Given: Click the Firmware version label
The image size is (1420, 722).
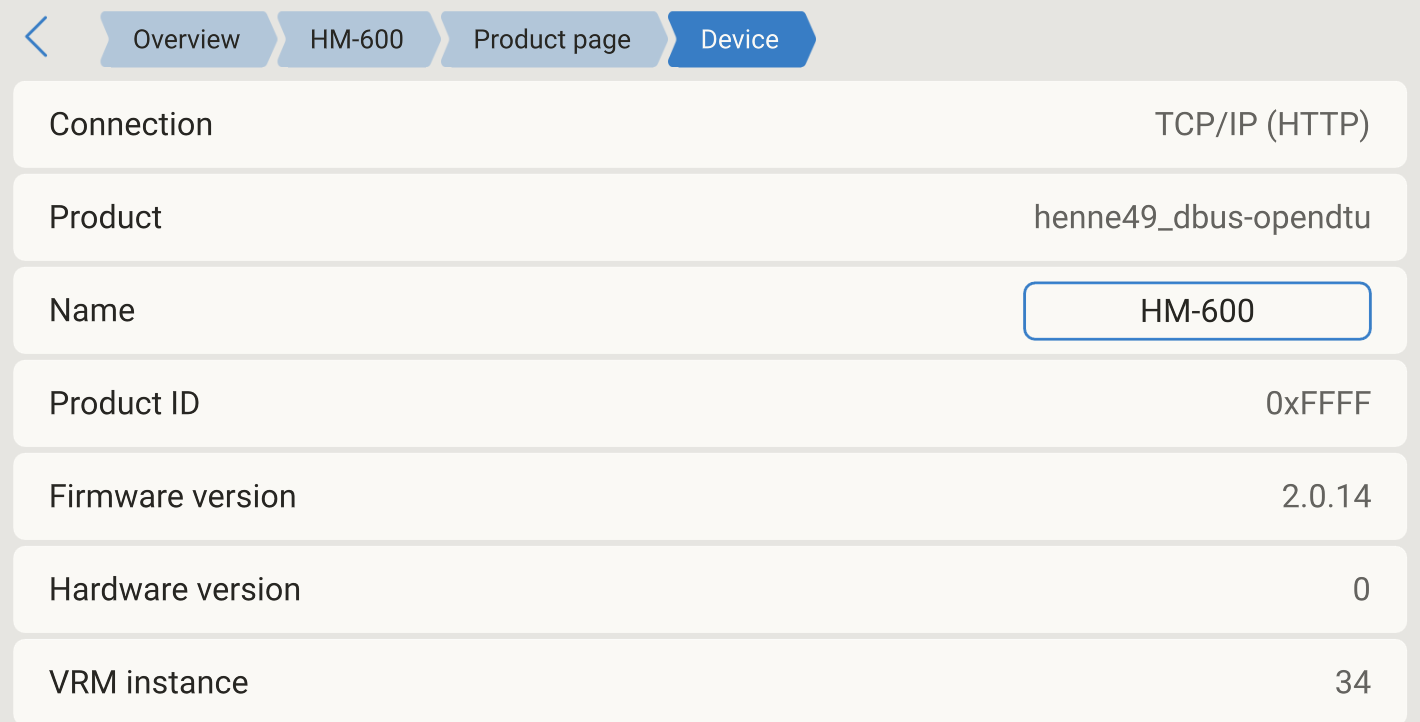Looking at the screenshot, I should tap(172, 497).
